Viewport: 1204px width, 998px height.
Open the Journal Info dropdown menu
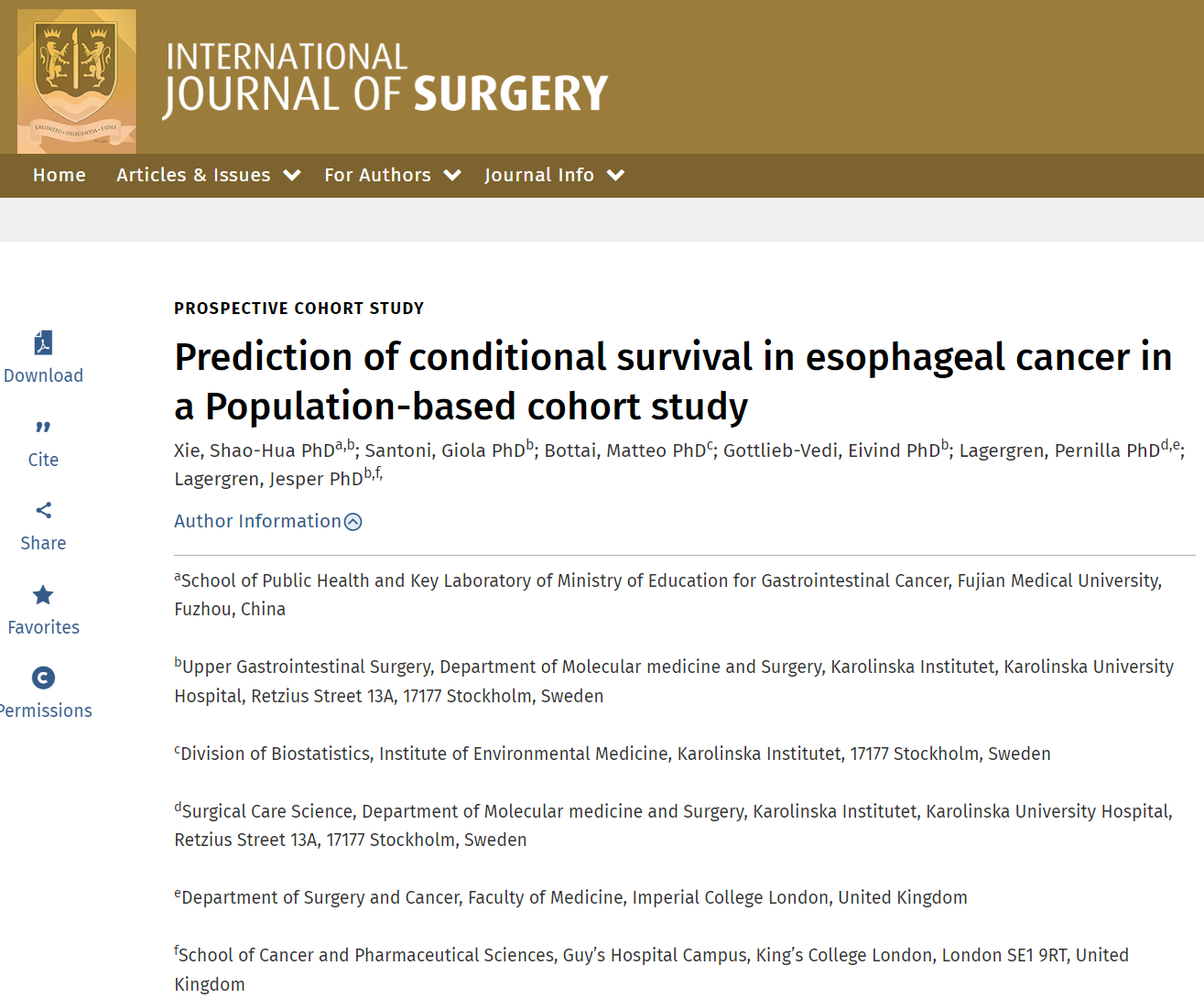[554, 175]
